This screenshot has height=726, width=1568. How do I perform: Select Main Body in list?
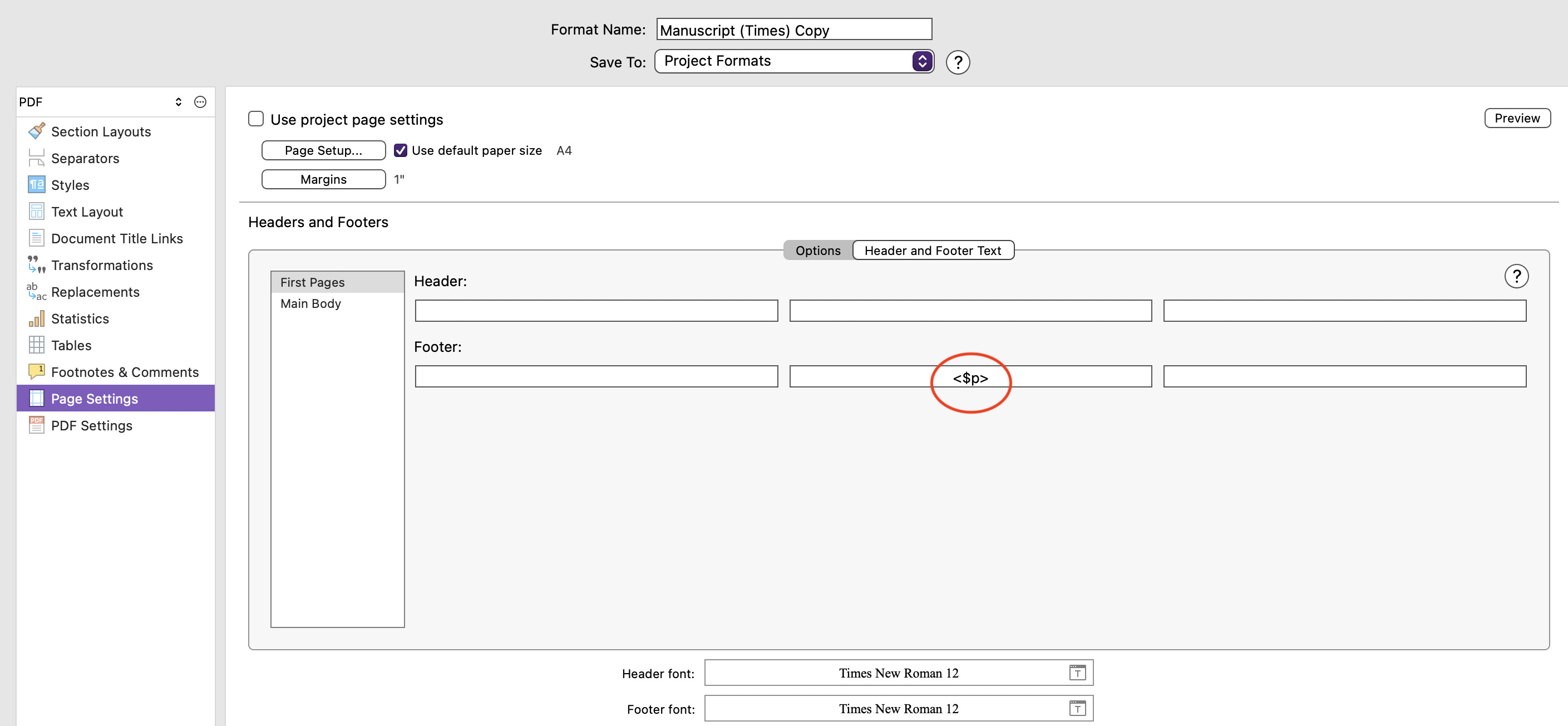tap(310, 303)
